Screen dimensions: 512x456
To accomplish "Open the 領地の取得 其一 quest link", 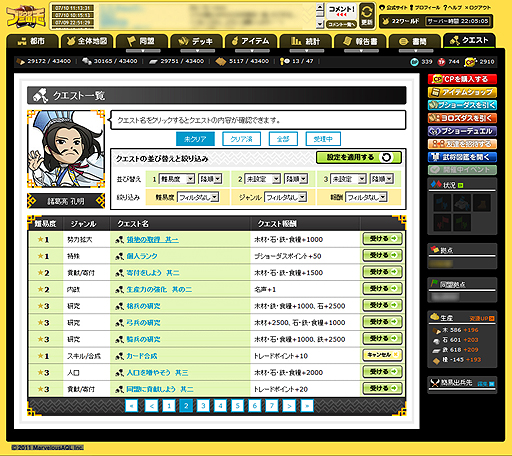I will [153, 240].
